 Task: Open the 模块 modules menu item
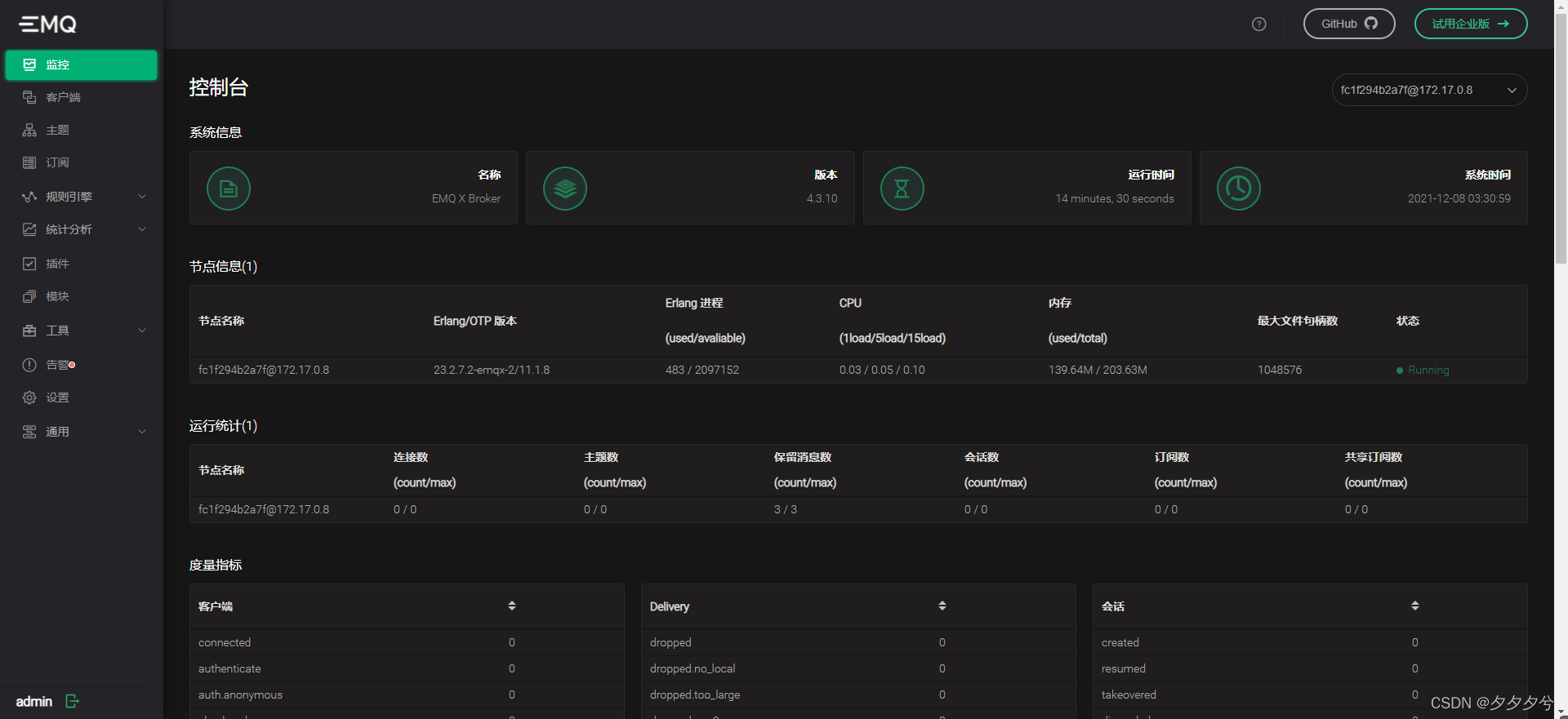click(x=81, y=296)
